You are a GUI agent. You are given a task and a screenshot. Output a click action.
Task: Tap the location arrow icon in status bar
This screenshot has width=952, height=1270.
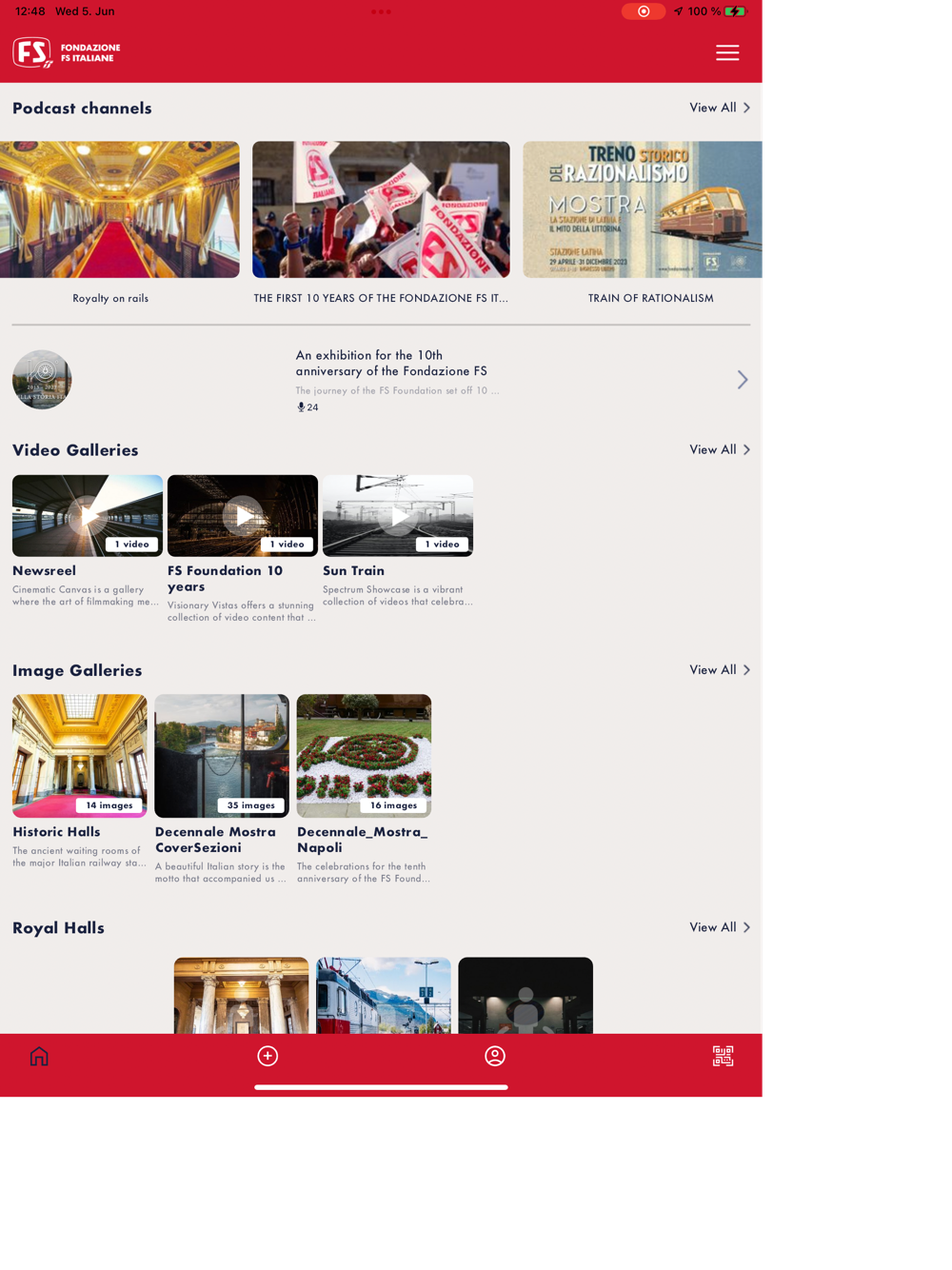click(678, 11)
